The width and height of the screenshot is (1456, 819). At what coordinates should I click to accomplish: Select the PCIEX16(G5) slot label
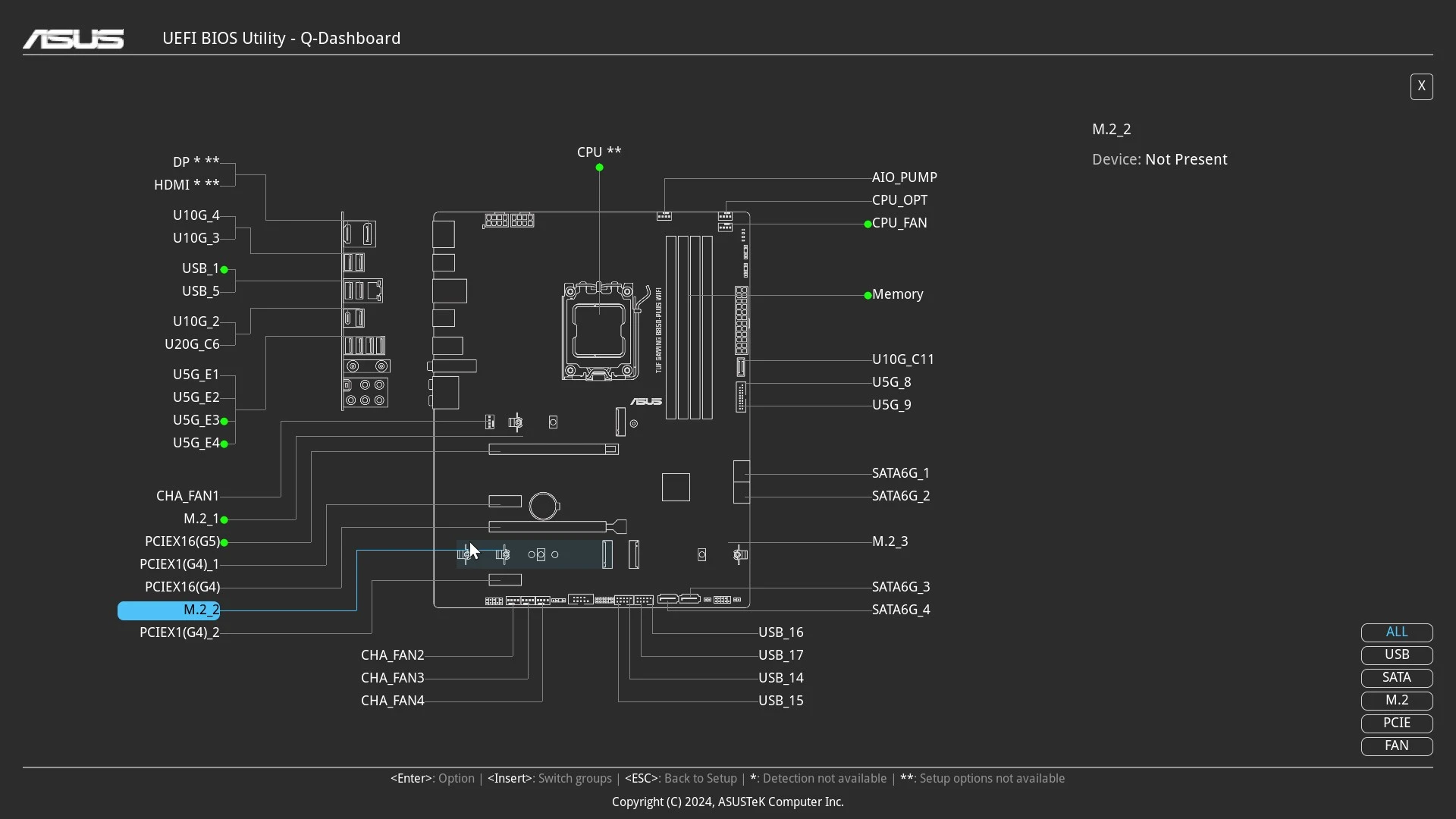(182, 541)
